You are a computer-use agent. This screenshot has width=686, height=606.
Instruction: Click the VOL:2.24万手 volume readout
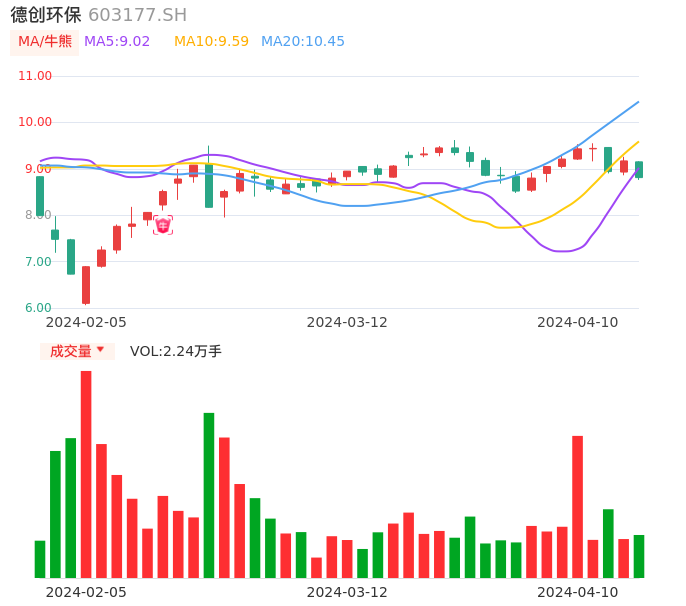(176, 351)
